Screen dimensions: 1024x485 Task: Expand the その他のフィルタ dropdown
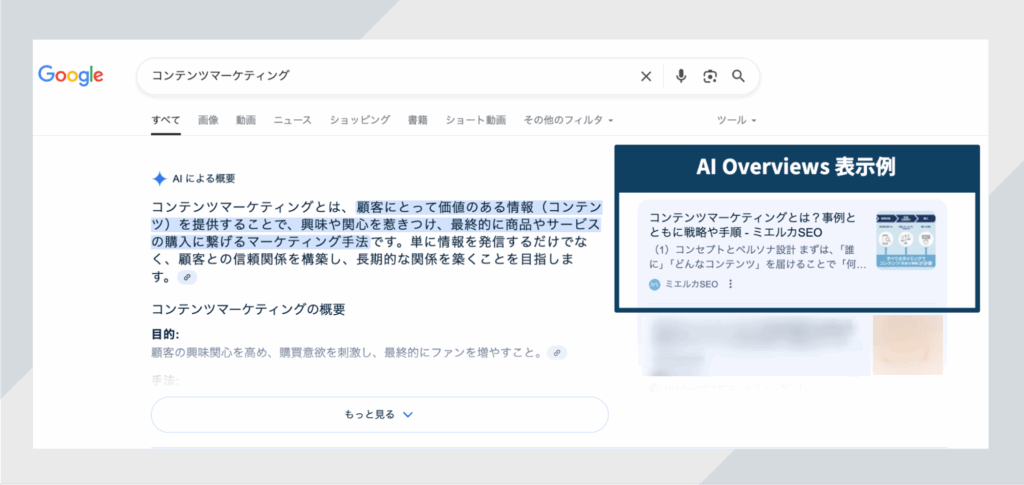tap(568, 120)
